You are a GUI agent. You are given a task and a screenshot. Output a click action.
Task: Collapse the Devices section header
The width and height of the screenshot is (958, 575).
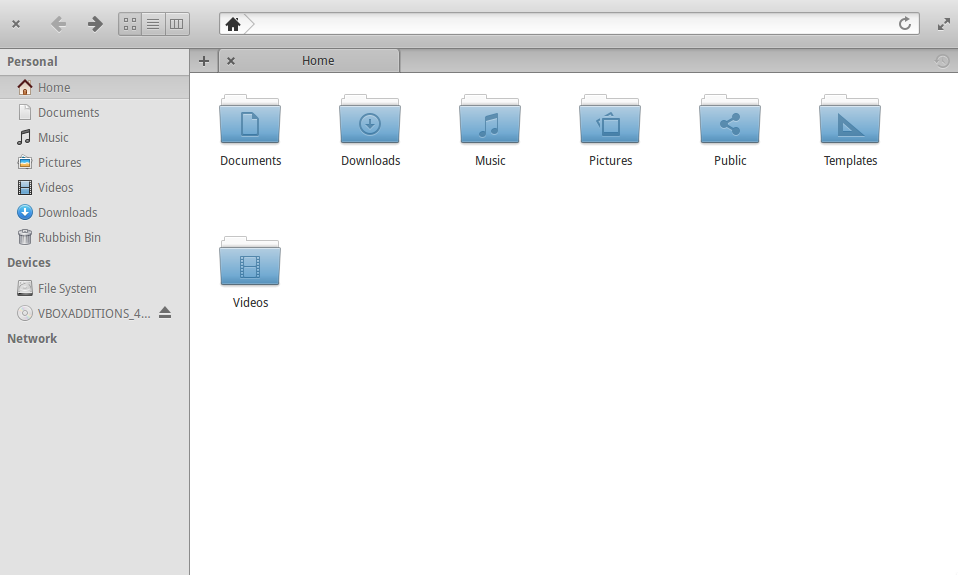tap(29, 263)
